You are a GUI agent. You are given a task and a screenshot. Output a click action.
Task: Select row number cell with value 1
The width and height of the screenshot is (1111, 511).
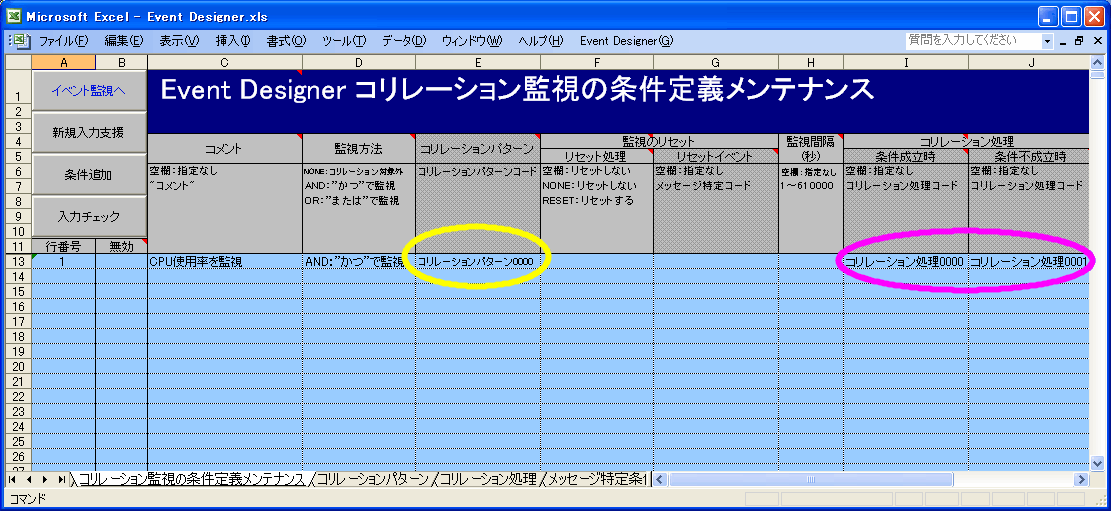(64, 262)
